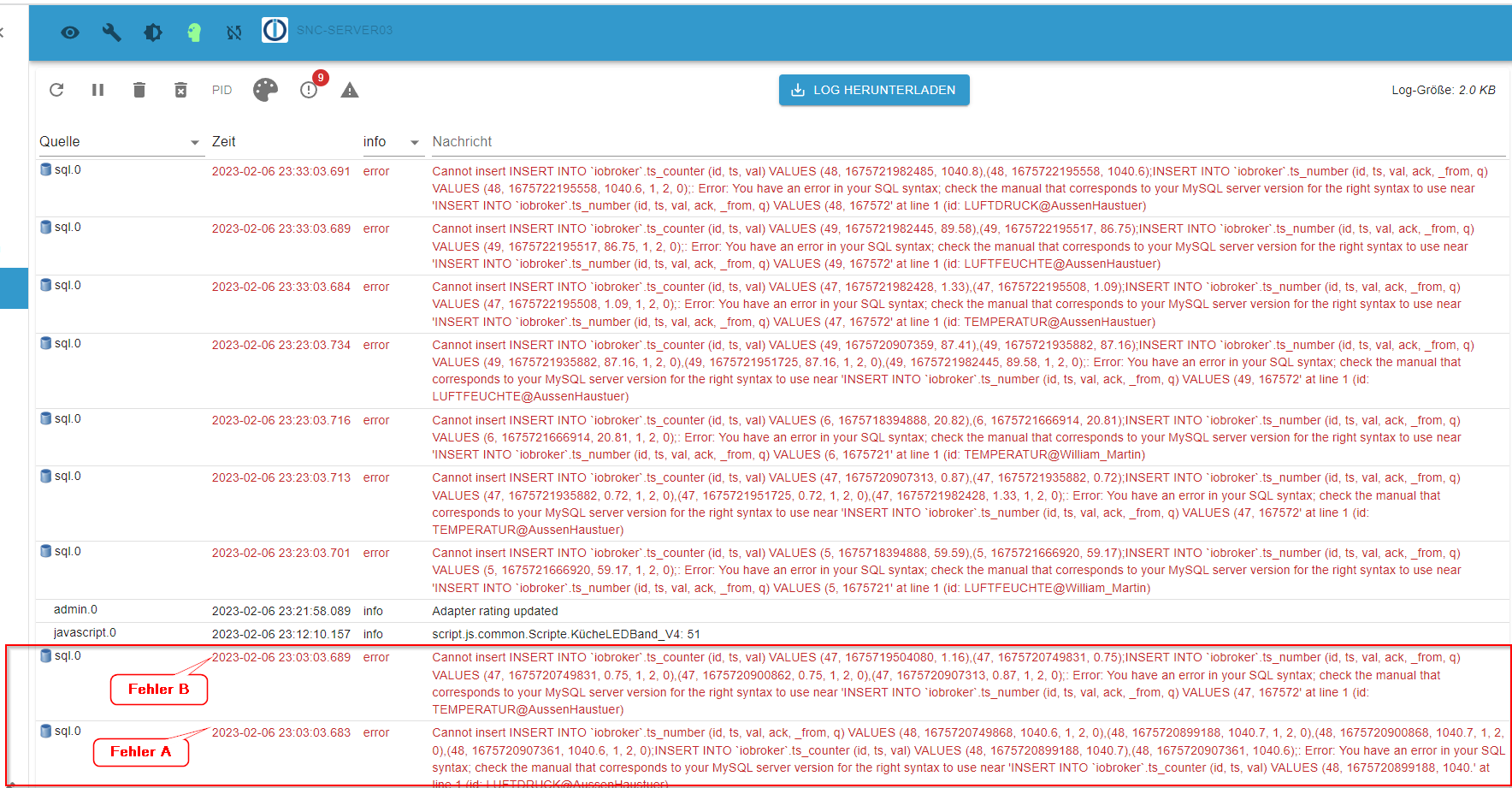The height and width of the screenshot is (788, 1512).
Task: Select timestamp 2023-02-06 23:21:58.089
Action: click(x=281, y=611)
